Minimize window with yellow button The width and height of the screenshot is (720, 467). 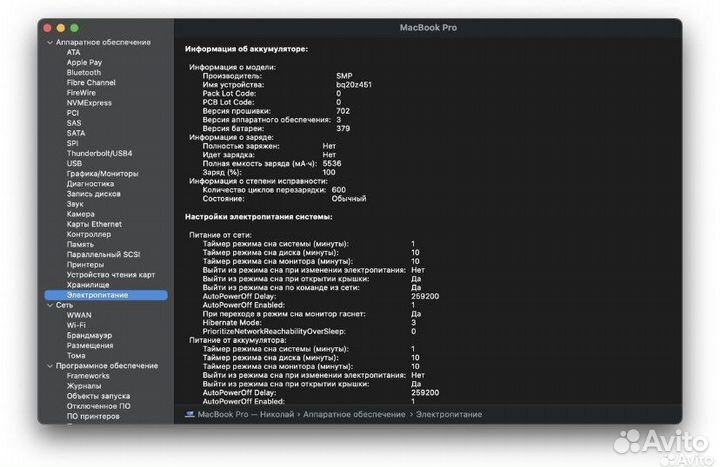coord(61,28)
